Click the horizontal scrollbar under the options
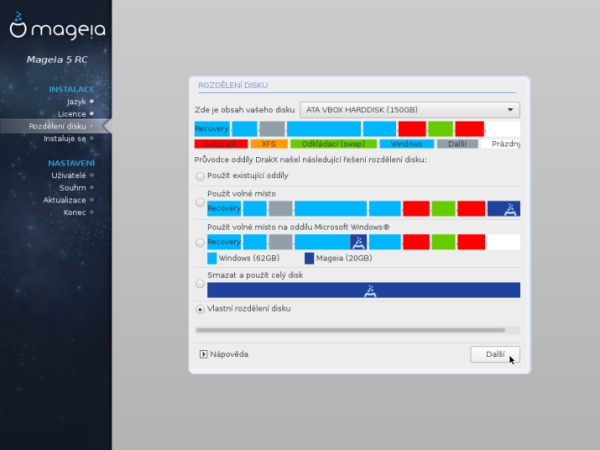The width and height of the screenshot is (600, 450). pos(350,330)
